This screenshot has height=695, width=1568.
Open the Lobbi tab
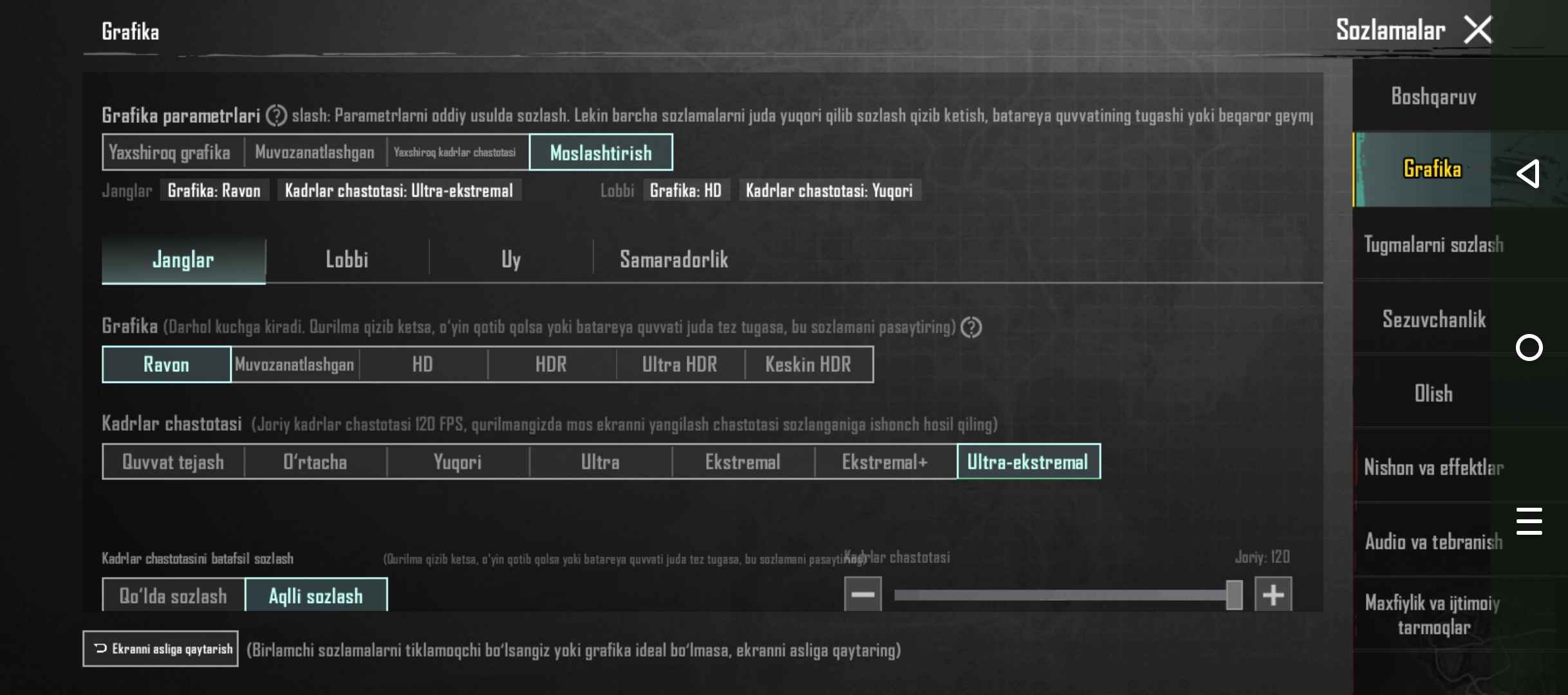pos(347,260)
